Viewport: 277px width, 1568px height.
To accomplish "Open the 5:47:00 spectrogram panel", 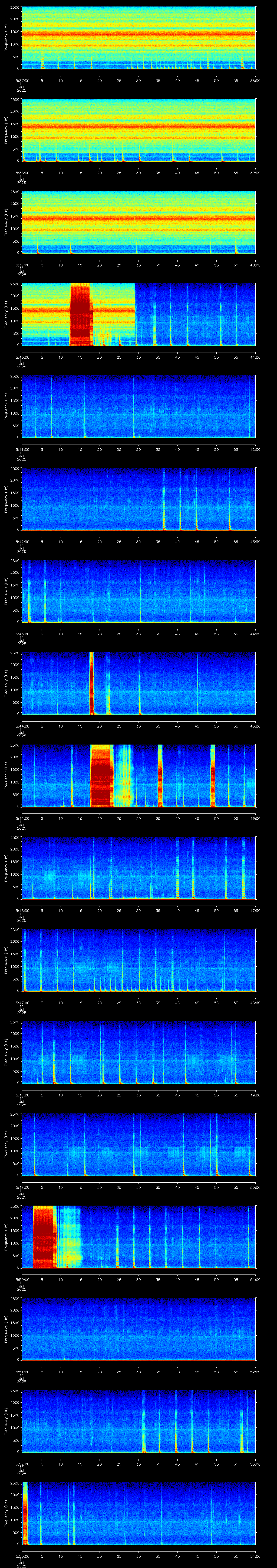I will tap(138, 960).
